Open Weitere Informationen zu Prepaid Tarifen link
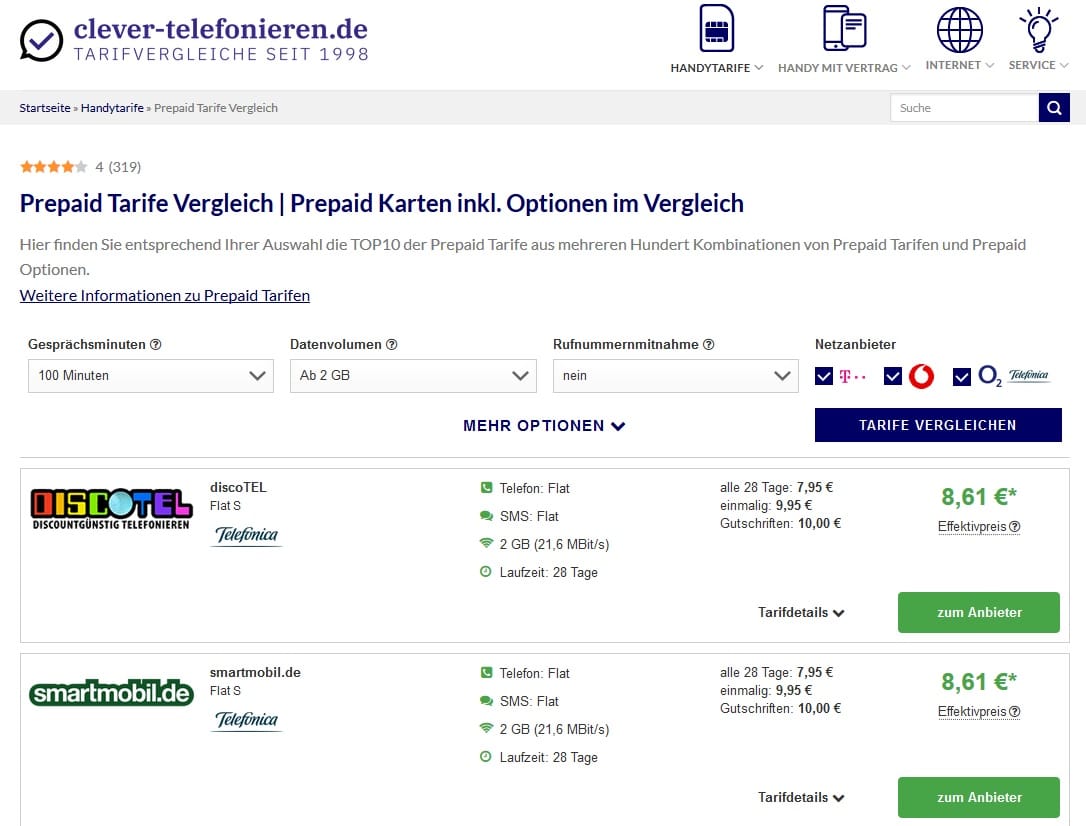The width and height of the screenshot is (1086, 826). [x=165, y=296]
